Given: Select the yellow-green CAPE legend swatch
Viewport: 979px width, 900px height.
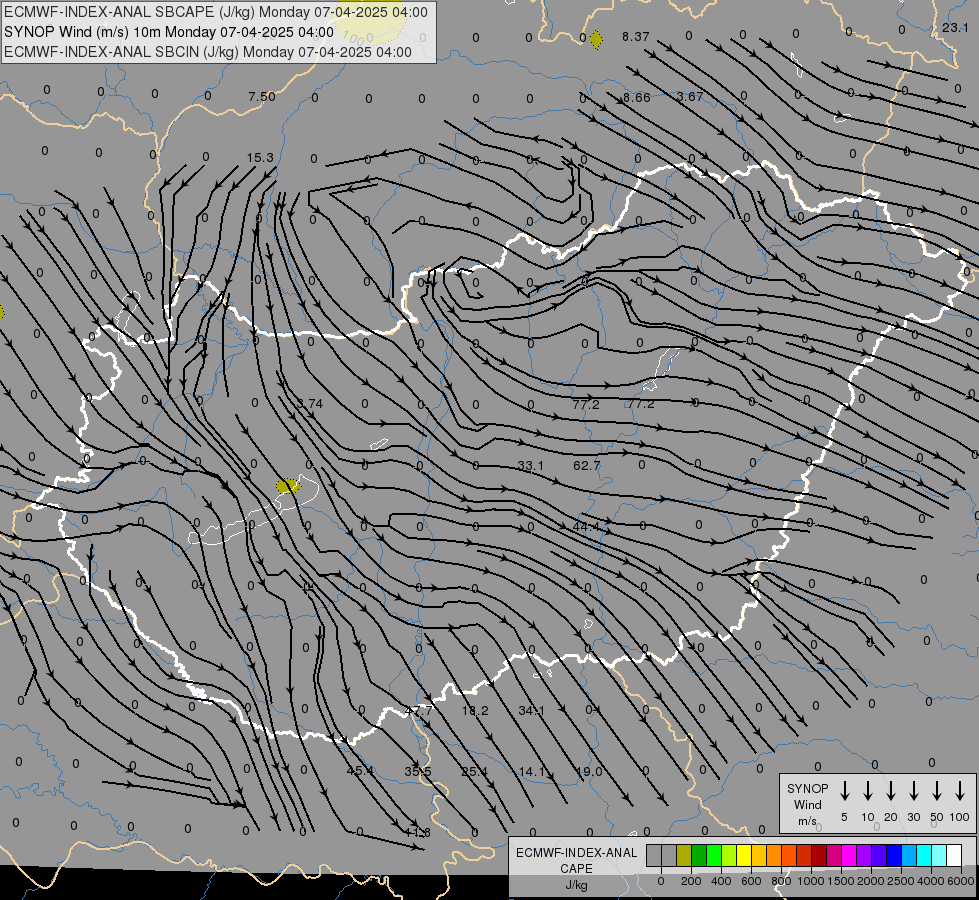Looking at the screenshot, I should (x=729, y=855).
